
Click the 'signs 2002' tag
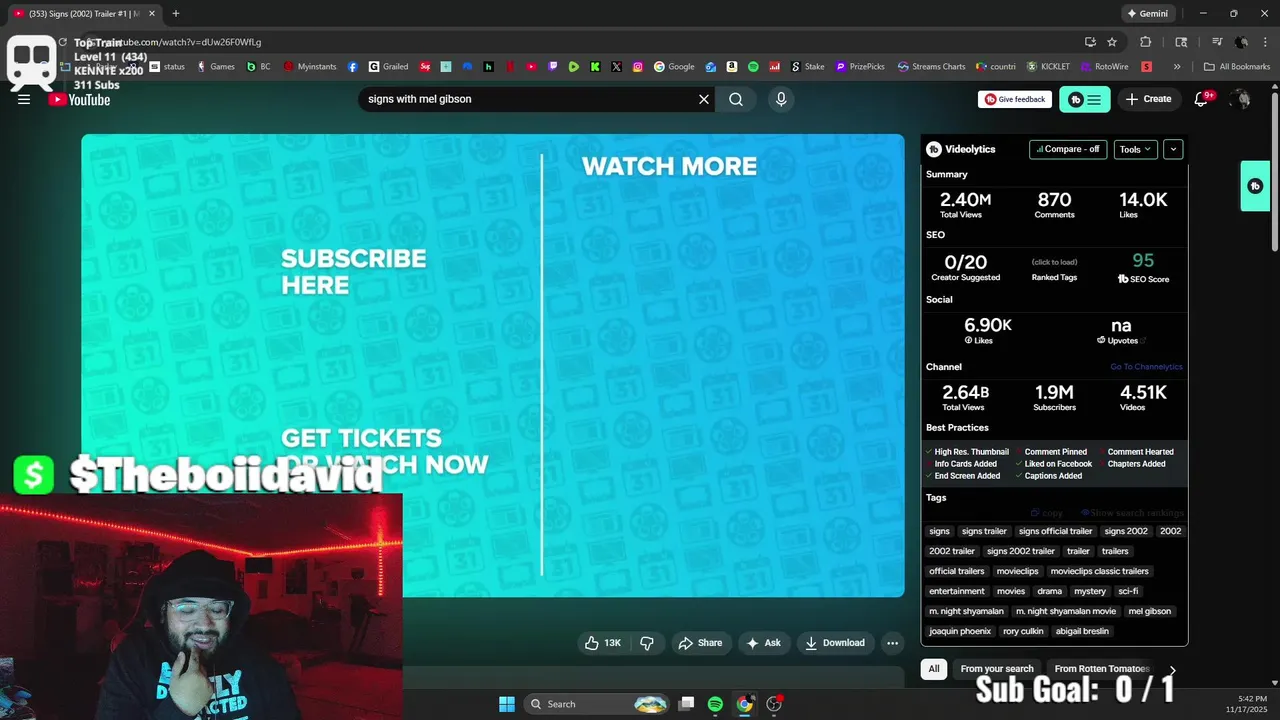(x=1126, y=531)
